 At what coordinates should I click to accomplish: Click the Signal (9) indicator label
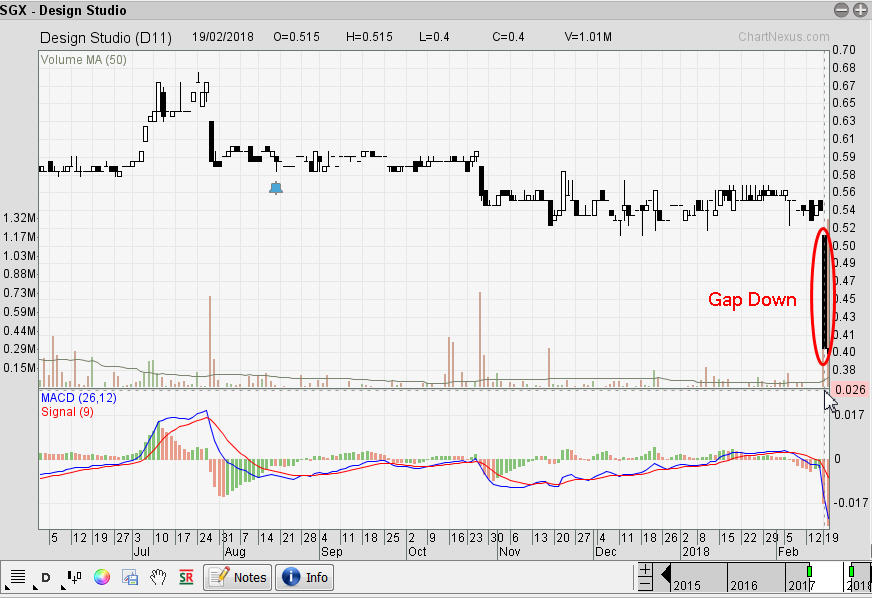(x=67, y=412)
